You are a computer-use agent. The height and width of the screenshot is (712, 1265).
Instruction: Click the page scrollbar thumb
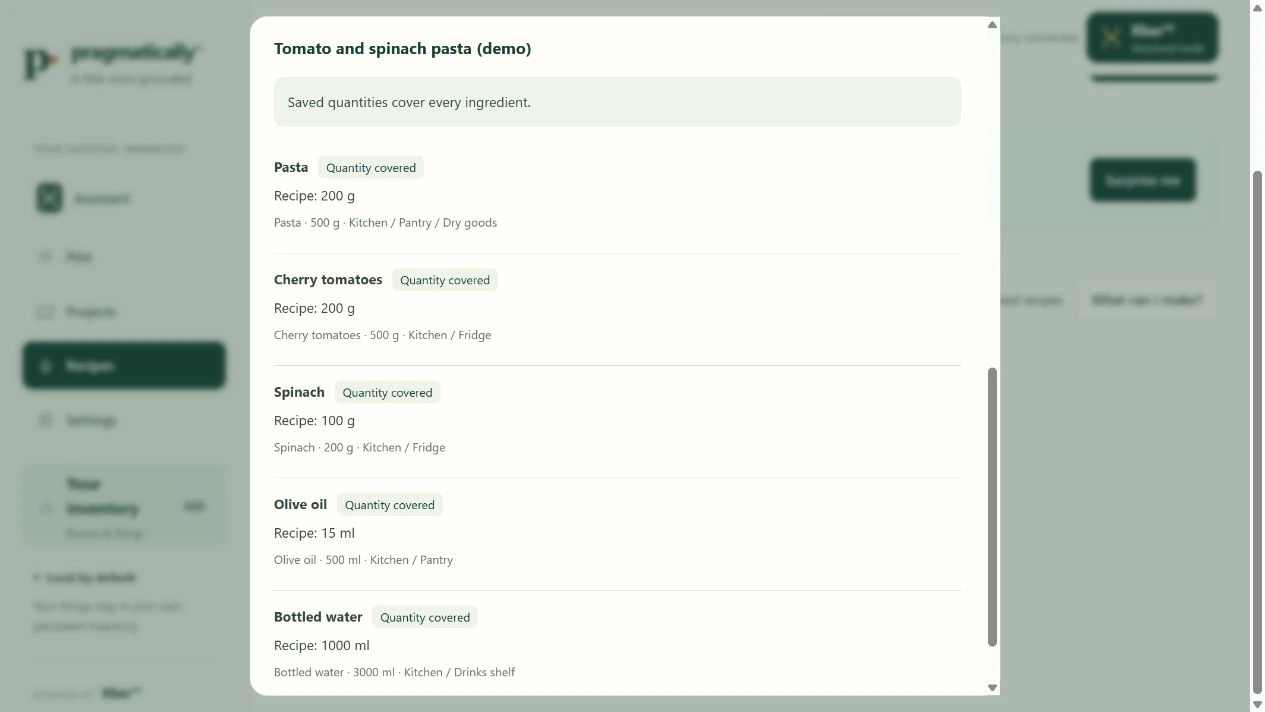click(1257, 432)
